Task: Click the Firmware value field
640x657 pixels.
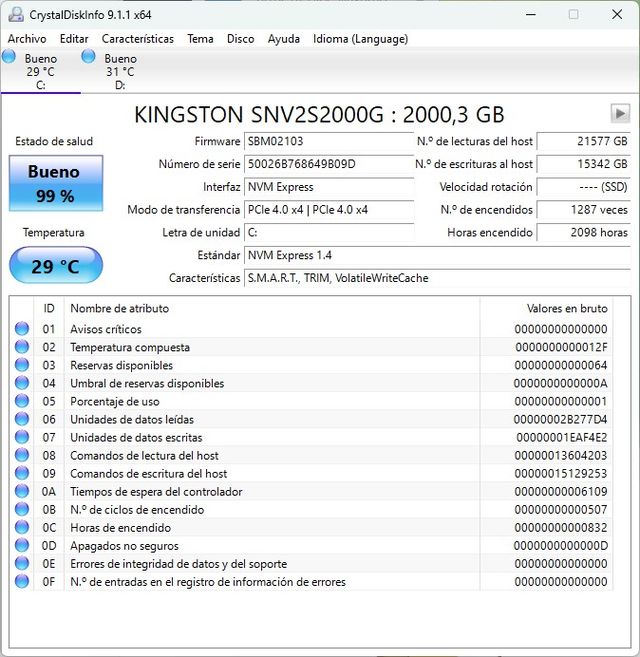Action: tap(329, 141)
